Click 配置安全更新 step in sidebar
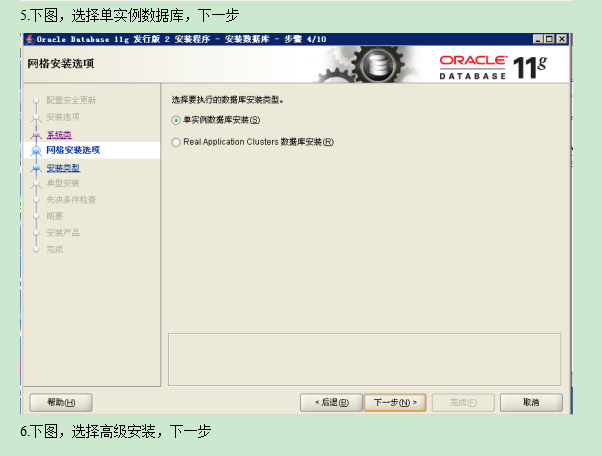This screenshot has width=602, height=456. [71, 100]
